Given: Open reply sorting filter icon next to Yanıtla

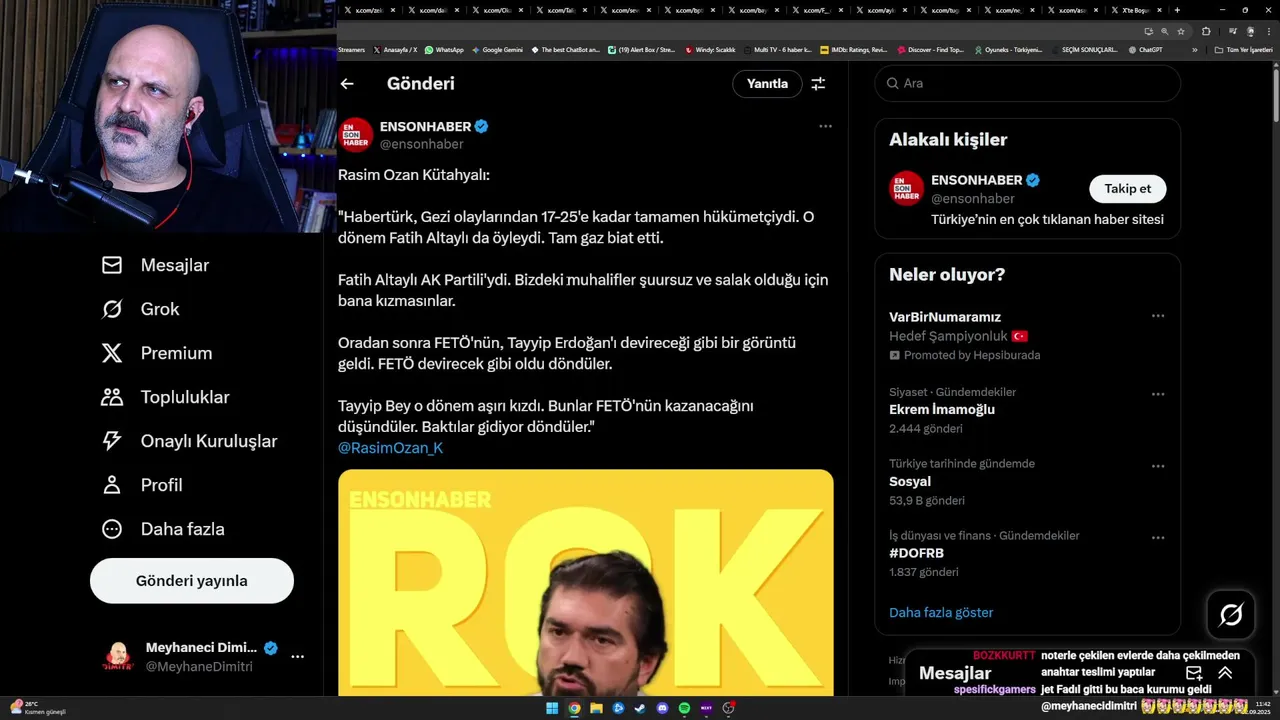Looking at the screenshot, I should pyautogui.click(x=818, y=84).
